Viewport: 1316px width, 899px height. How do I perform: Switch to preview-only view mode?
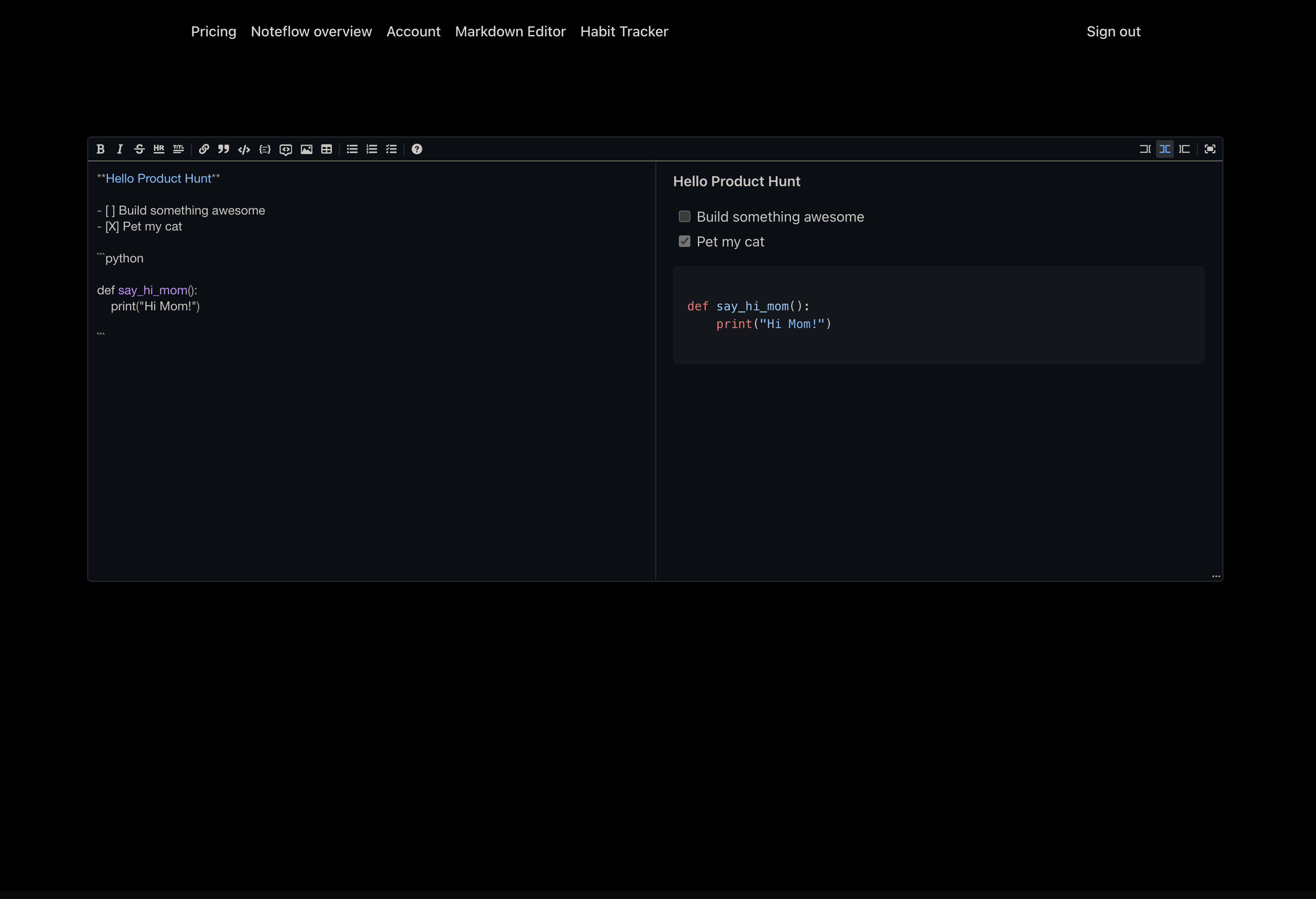coord(1184,149)
